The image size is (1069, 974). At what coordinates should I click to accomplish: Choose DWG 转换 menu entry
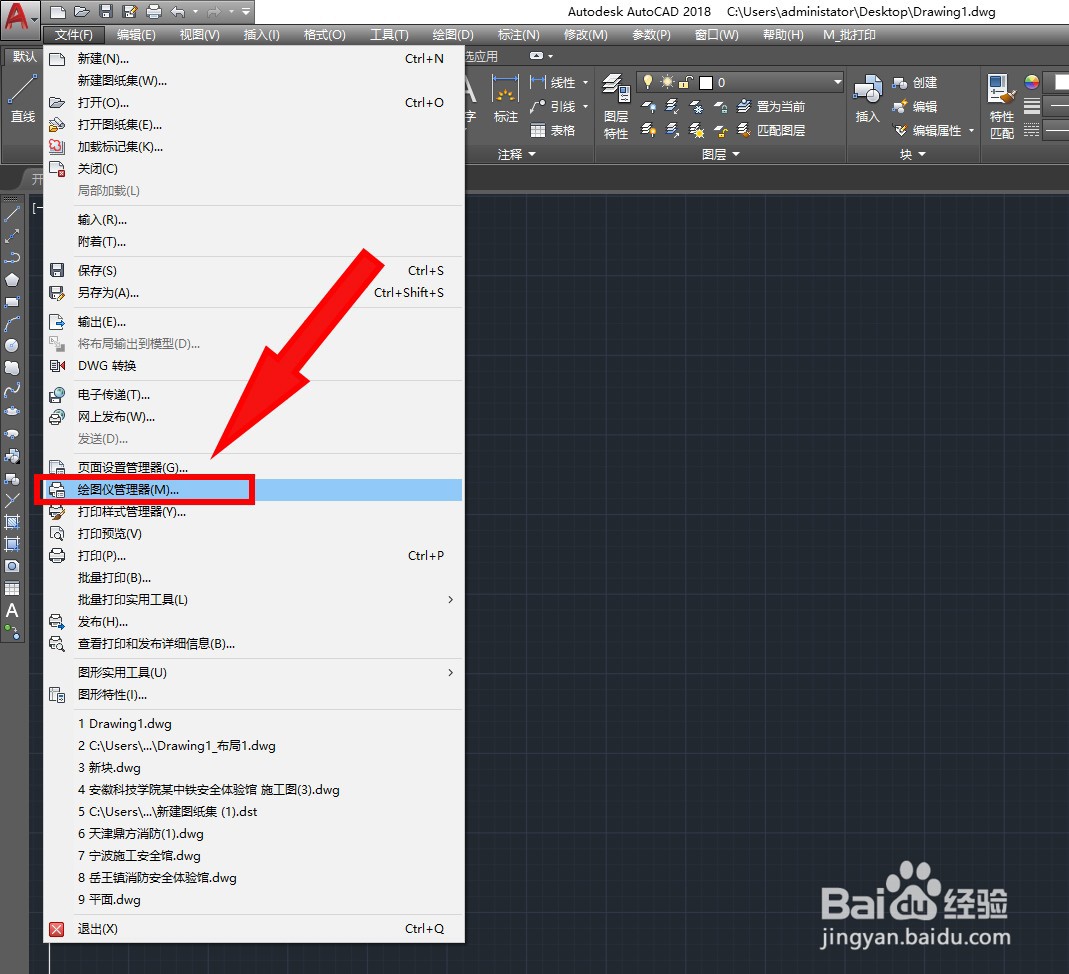[x=254, y=366]
